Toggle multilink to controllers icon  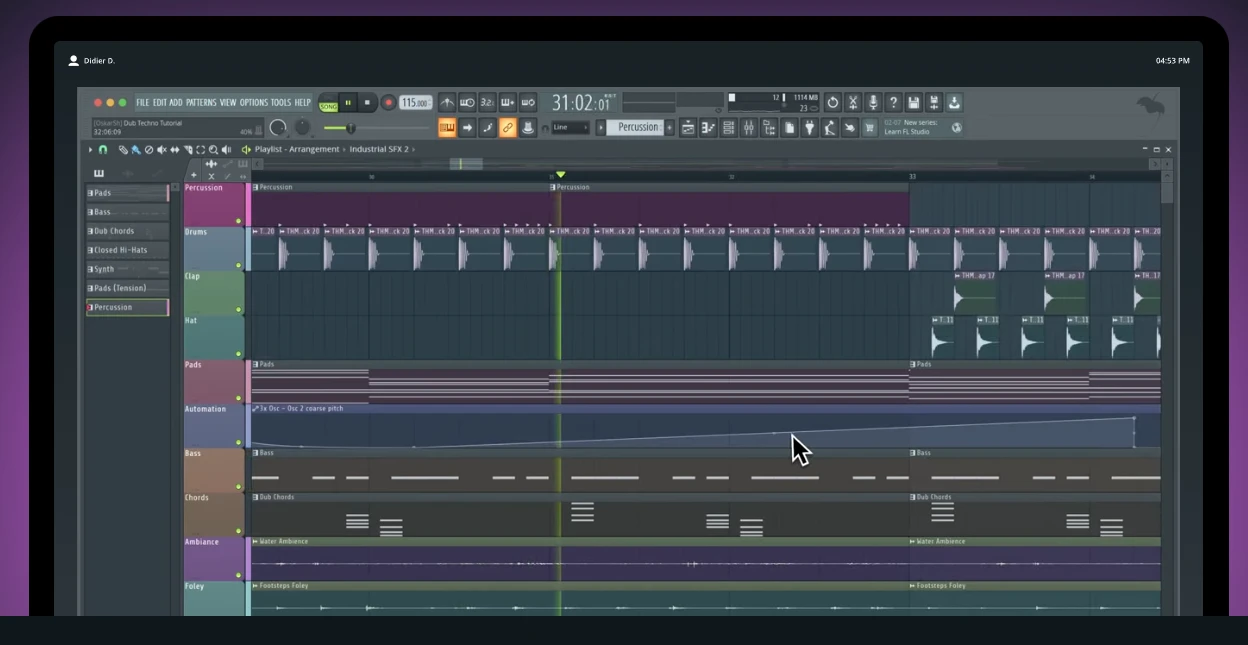(x=507, y=127)
